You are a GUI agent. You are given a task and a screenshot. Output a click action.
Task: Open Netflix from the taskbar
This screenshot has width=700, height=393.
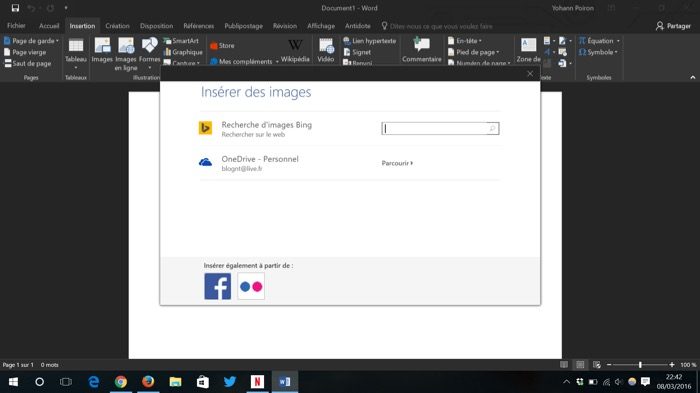(x=257, y=382)
